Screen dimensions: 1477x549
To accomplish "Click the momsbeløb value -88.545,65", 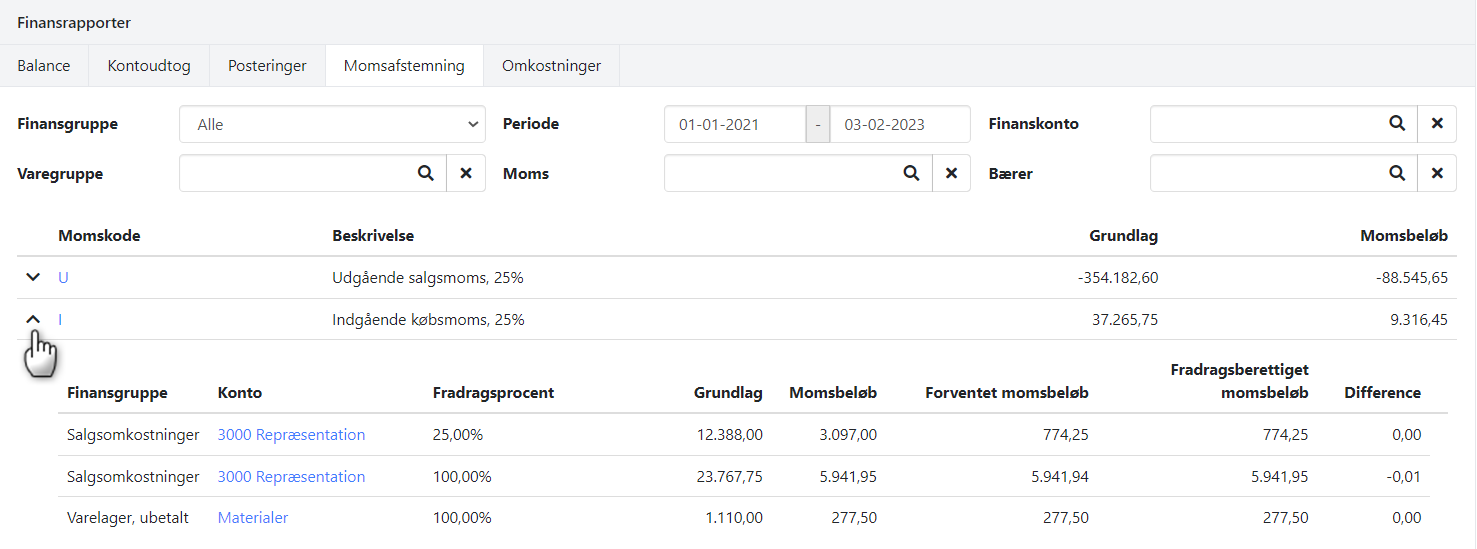I will point(1411,277).
